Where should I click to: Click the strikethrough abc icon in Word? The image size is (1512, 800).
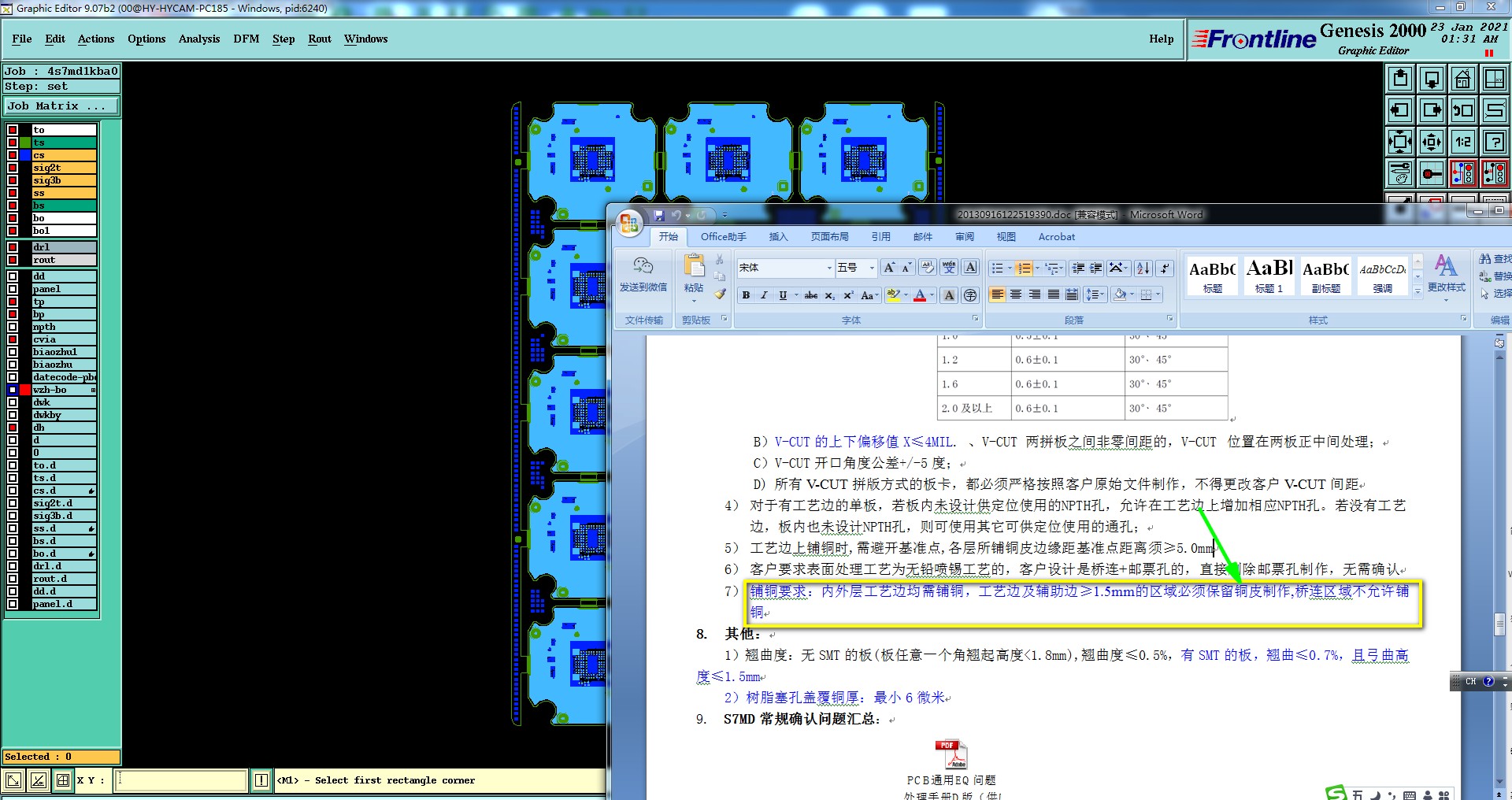[811, 295]
